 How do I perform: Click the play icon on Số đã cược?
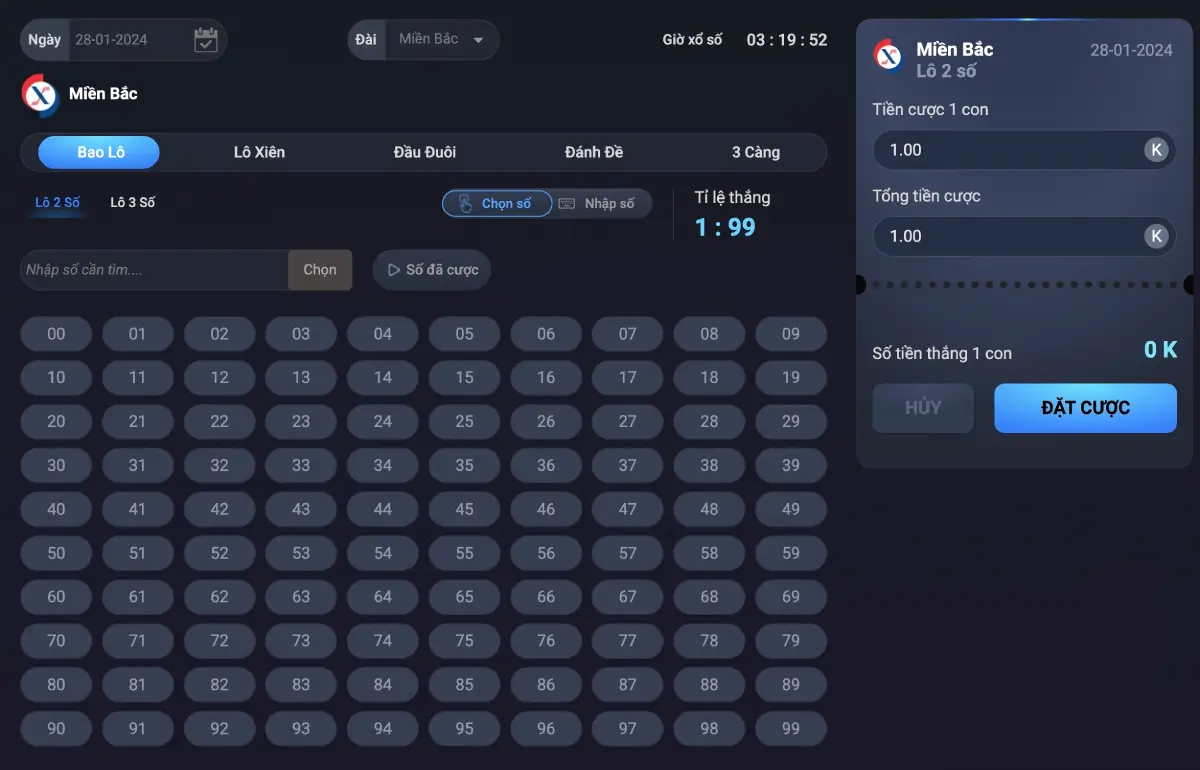tap(393, 270)
